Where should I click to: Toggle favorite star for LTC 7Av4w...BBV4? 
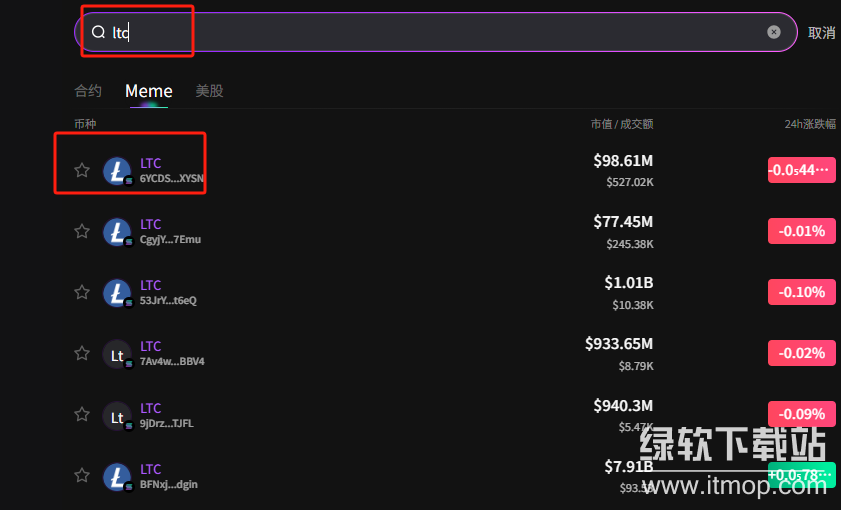(x=82, y=353)
